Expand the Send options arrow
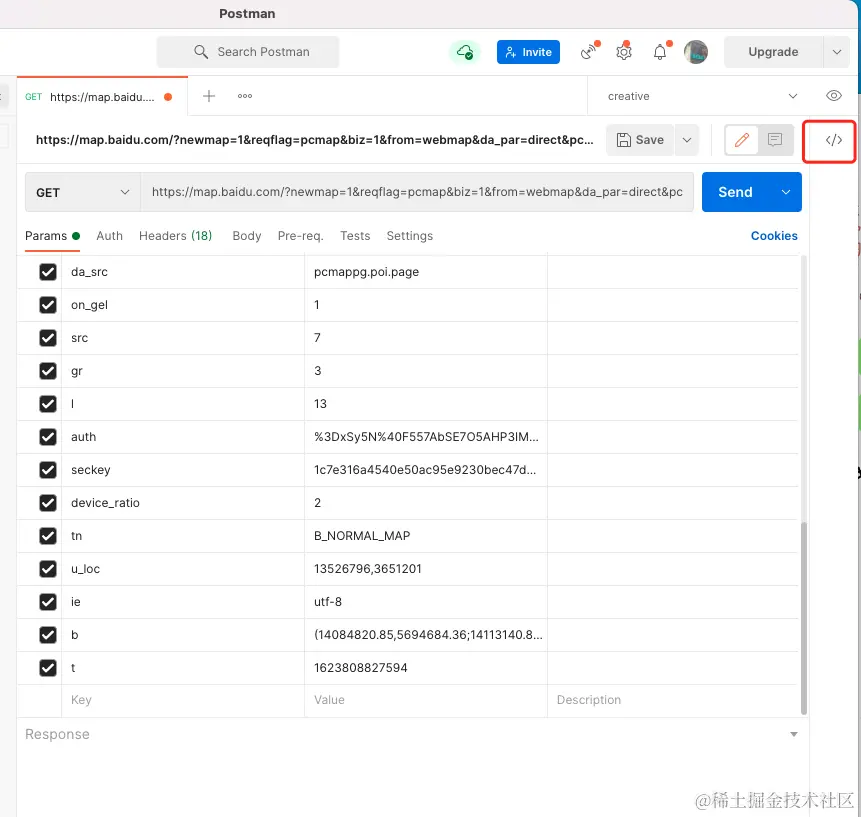861x817 pixels. [x=786, y=192]
